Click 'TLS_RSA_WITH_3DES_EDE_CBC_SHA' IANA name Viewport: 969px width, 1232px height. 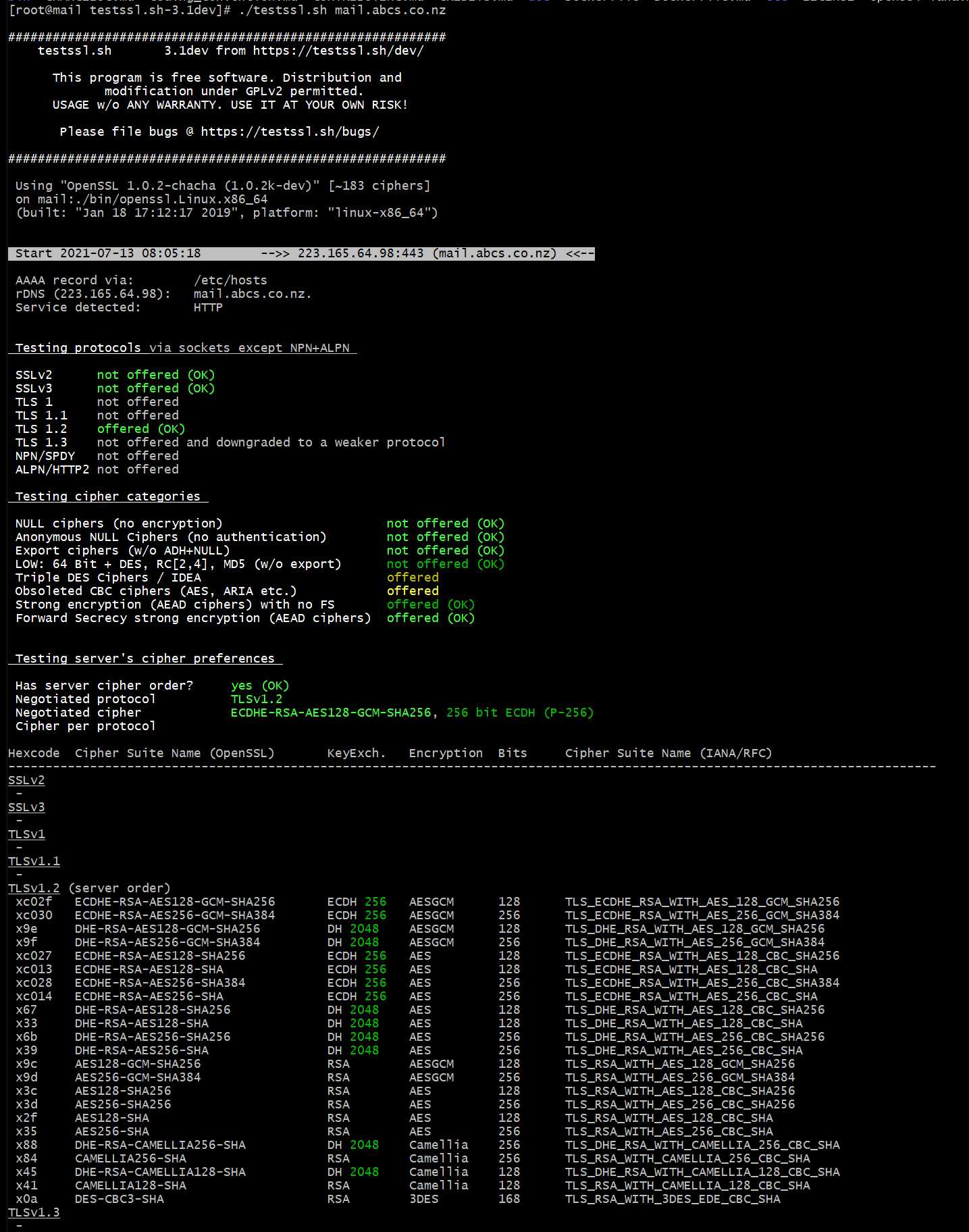click(673, 1199)
